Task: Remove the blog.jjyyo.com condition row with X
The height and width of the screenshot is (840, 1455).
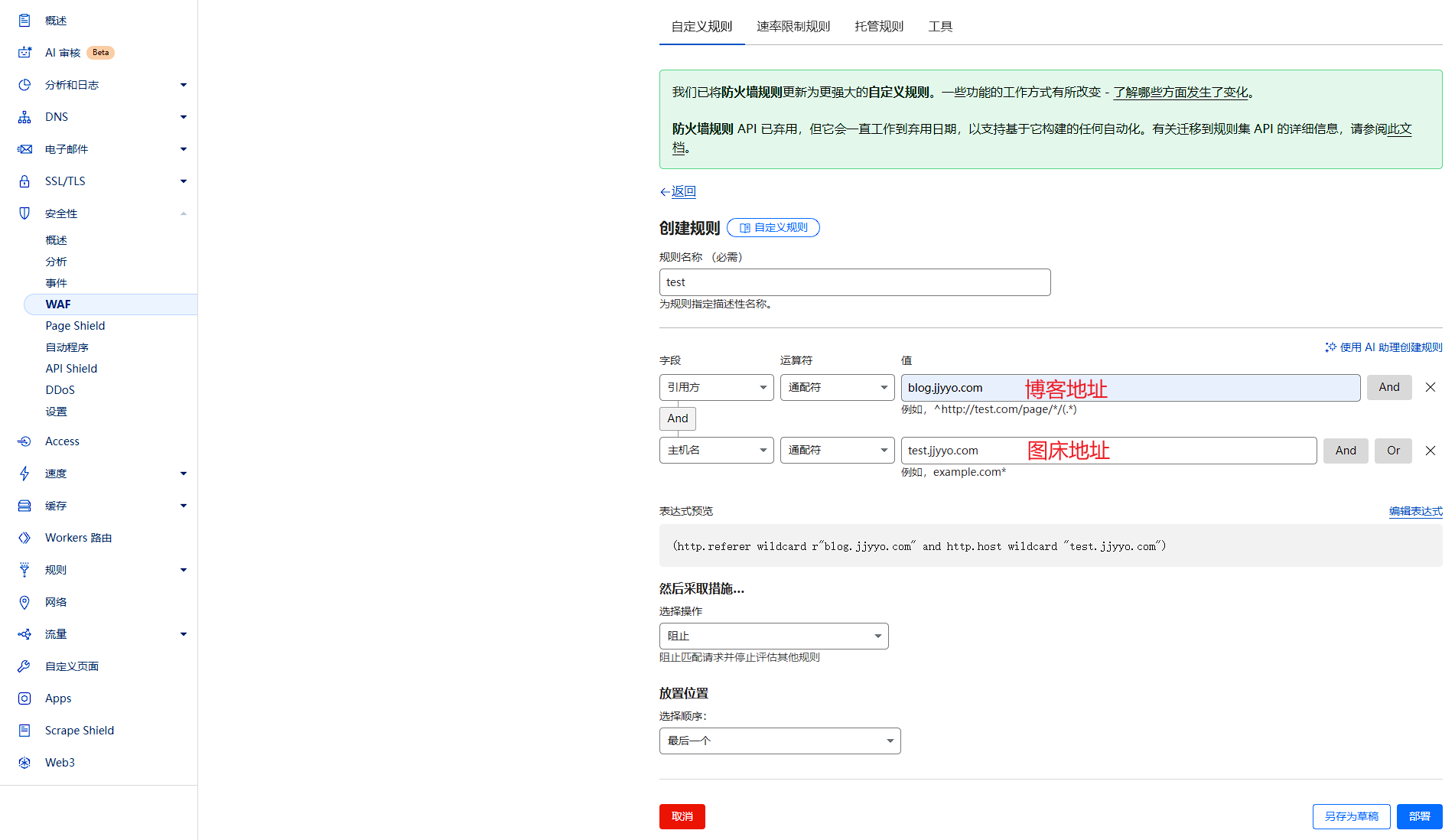Action: pyautogui.click(x=1430, y=387)
